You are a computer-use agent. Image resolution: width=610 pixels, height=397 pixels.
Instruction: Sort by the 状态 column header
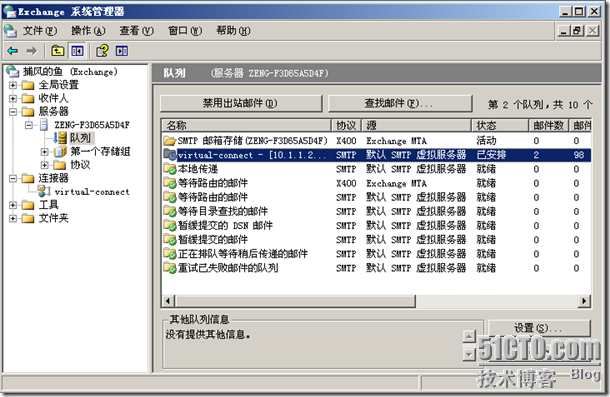click(x=500, y=125)
